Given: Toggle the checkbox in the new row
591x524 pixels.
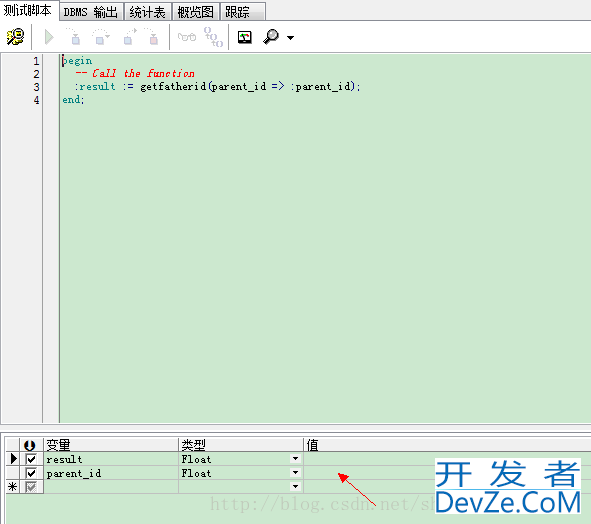Looking at the screenshot, I should pos(31,487).
